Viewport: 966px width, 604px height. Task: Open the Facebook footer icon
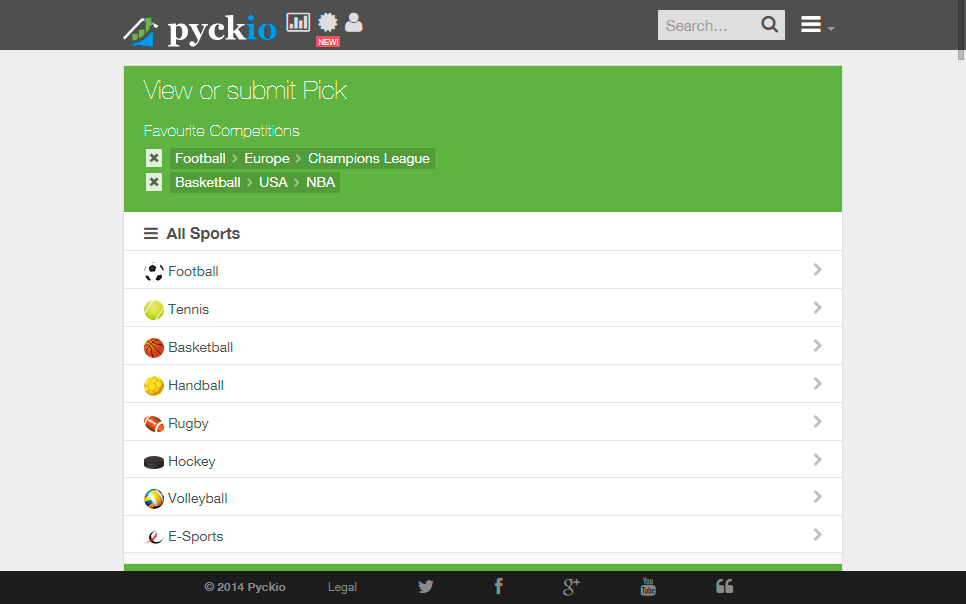tap(498, 586)
